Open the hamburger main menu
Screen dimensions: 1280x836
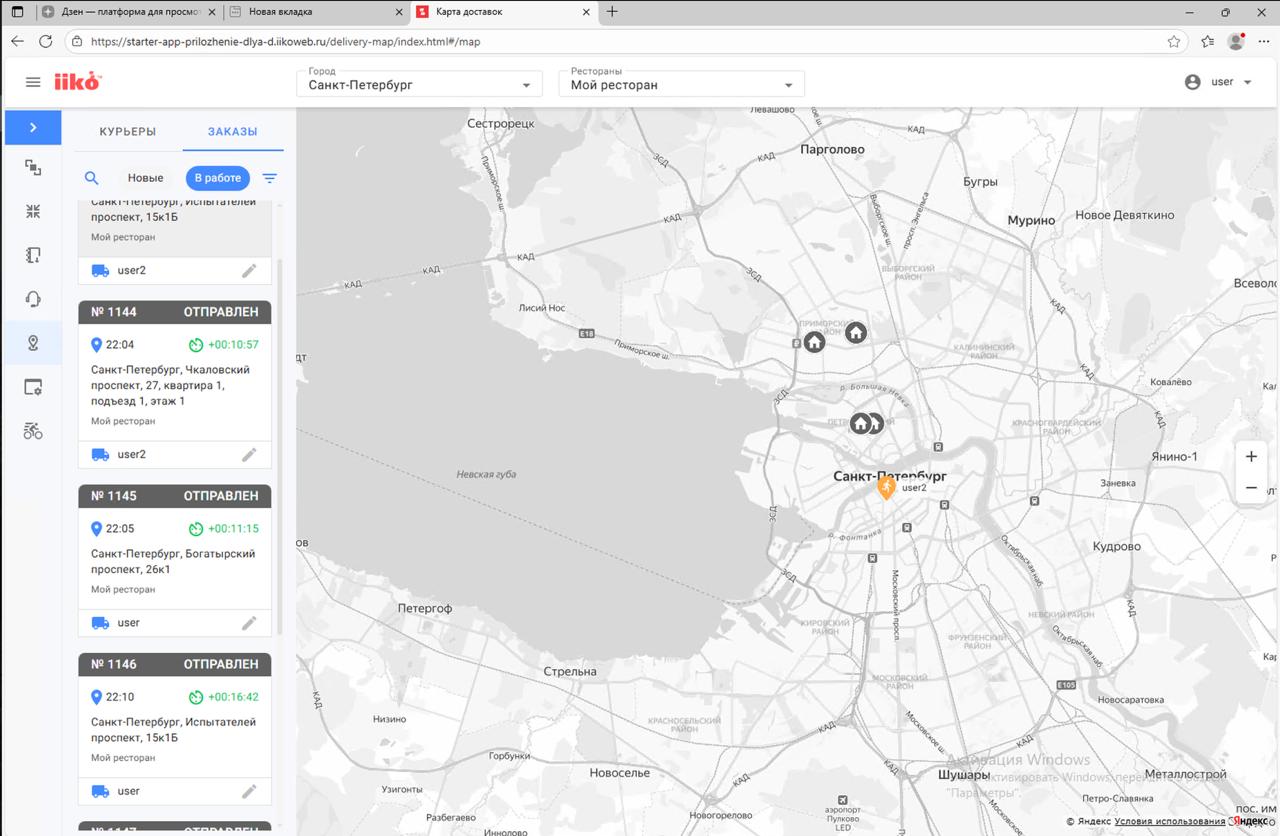click(33, 82)
